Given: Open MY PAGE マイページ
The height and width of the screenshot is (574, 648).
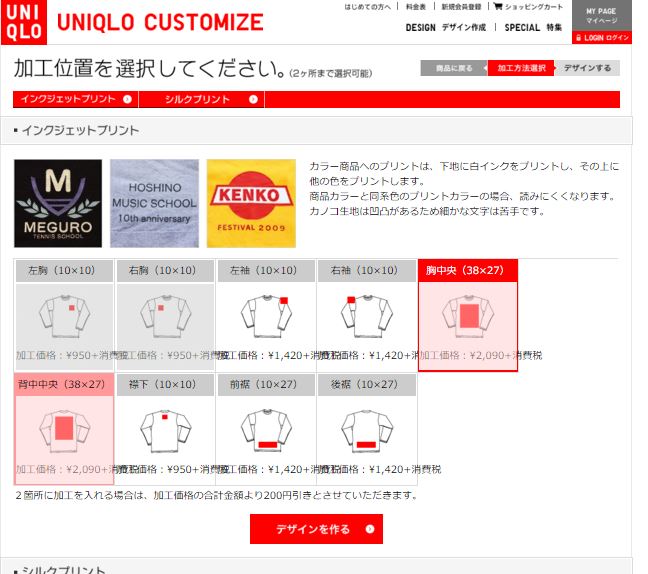Looking at the screenshot, I should pos(602,16).
